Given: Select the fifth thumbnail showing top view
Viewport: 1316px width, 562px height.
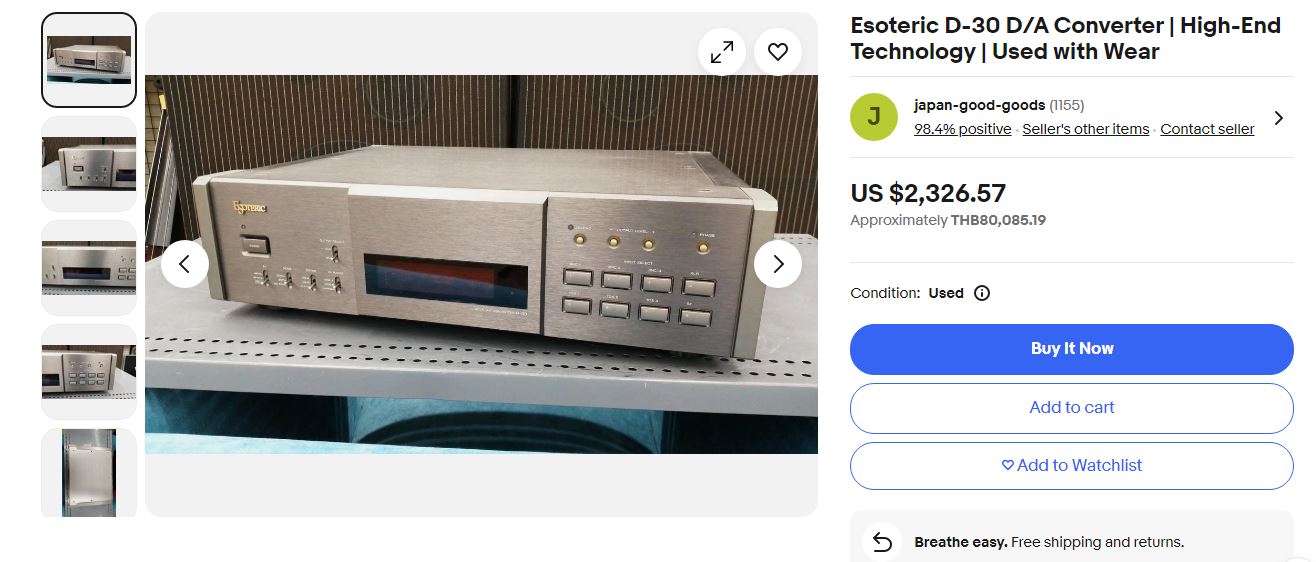Looking at the screenshot, I should click(89, 473).
